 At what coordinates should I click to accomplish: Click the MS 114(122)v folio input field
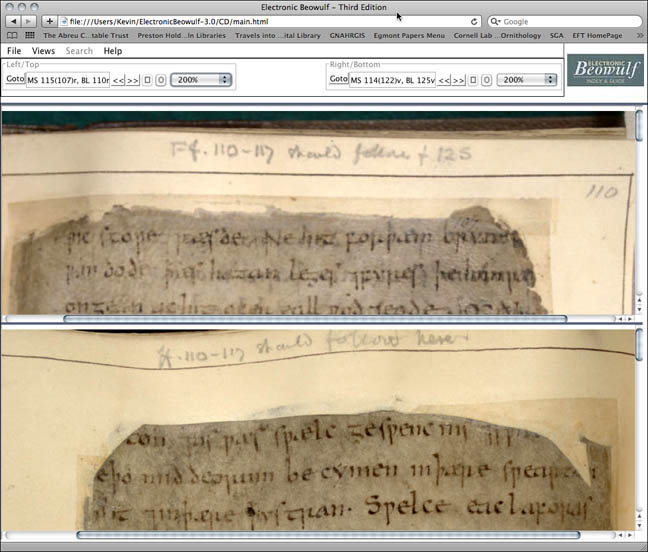391,79
